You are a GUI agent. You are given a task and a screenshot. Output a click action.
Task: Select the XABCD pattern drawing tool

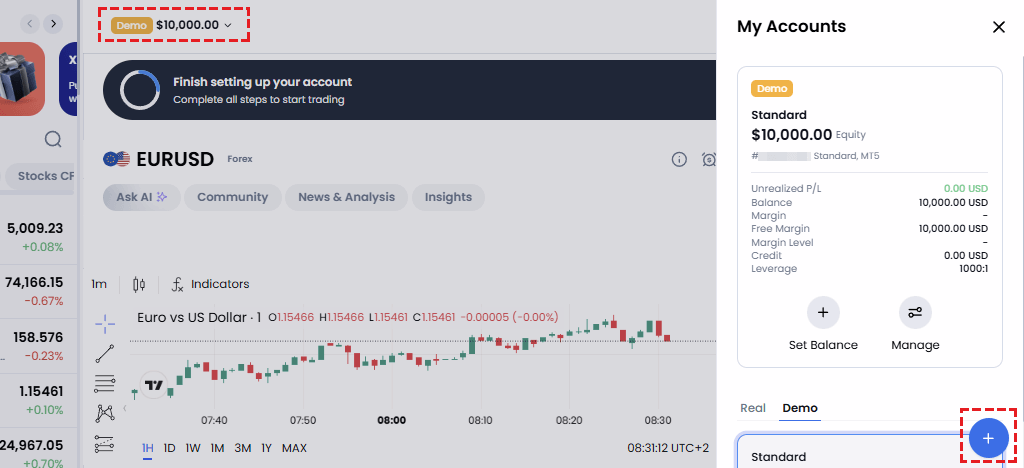pyautogui.click(x=104, y=413)
